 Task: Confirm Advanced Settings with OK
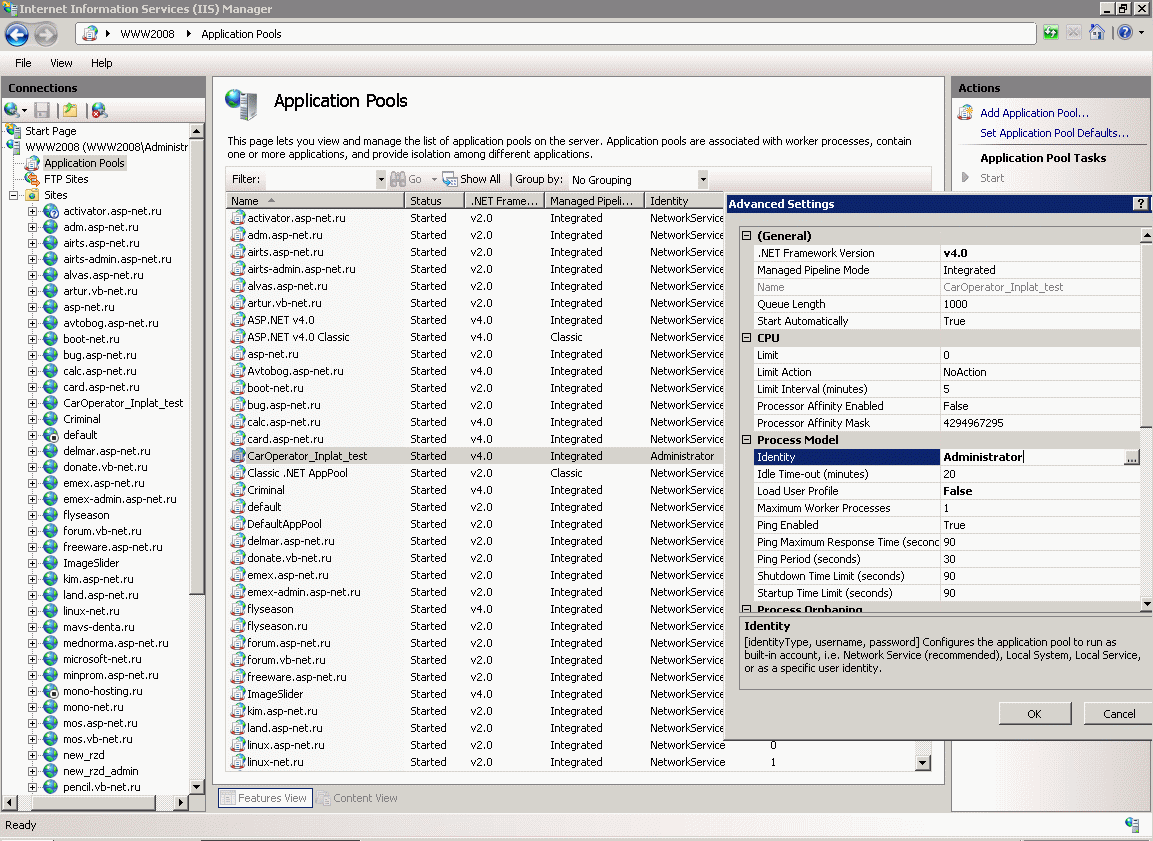click(1035, 714)
